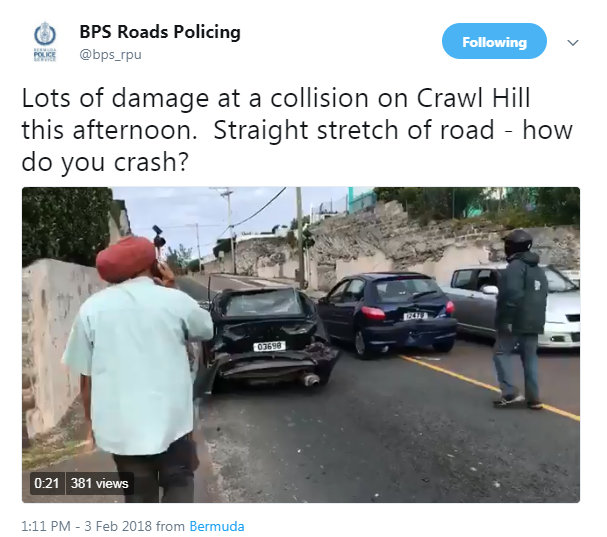Click the yellow road centre line in the video
Image resolution: width=607 pixels, height=537 pixels.
click(490, 386)
